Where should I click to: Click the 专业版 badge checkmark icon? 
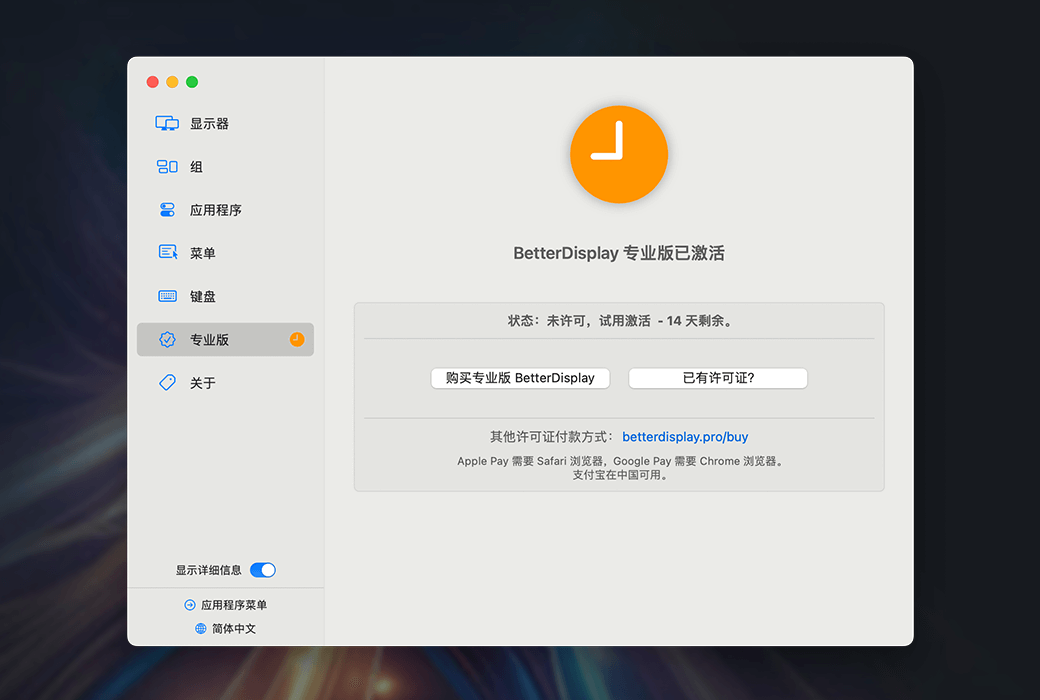167,339
